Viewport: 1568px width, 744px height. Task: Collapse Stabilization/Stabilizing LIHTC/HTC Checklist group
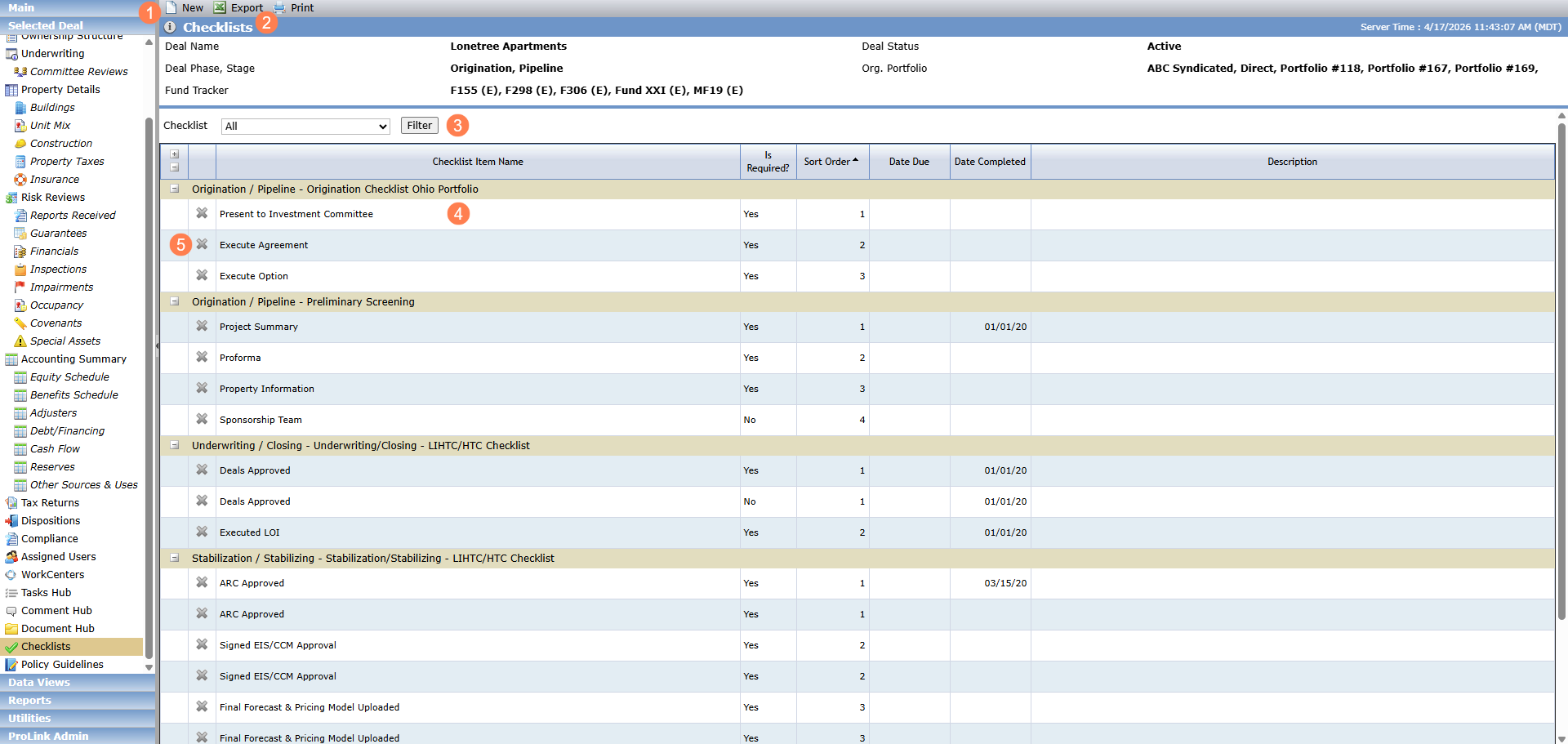click(x=175, y=558)
